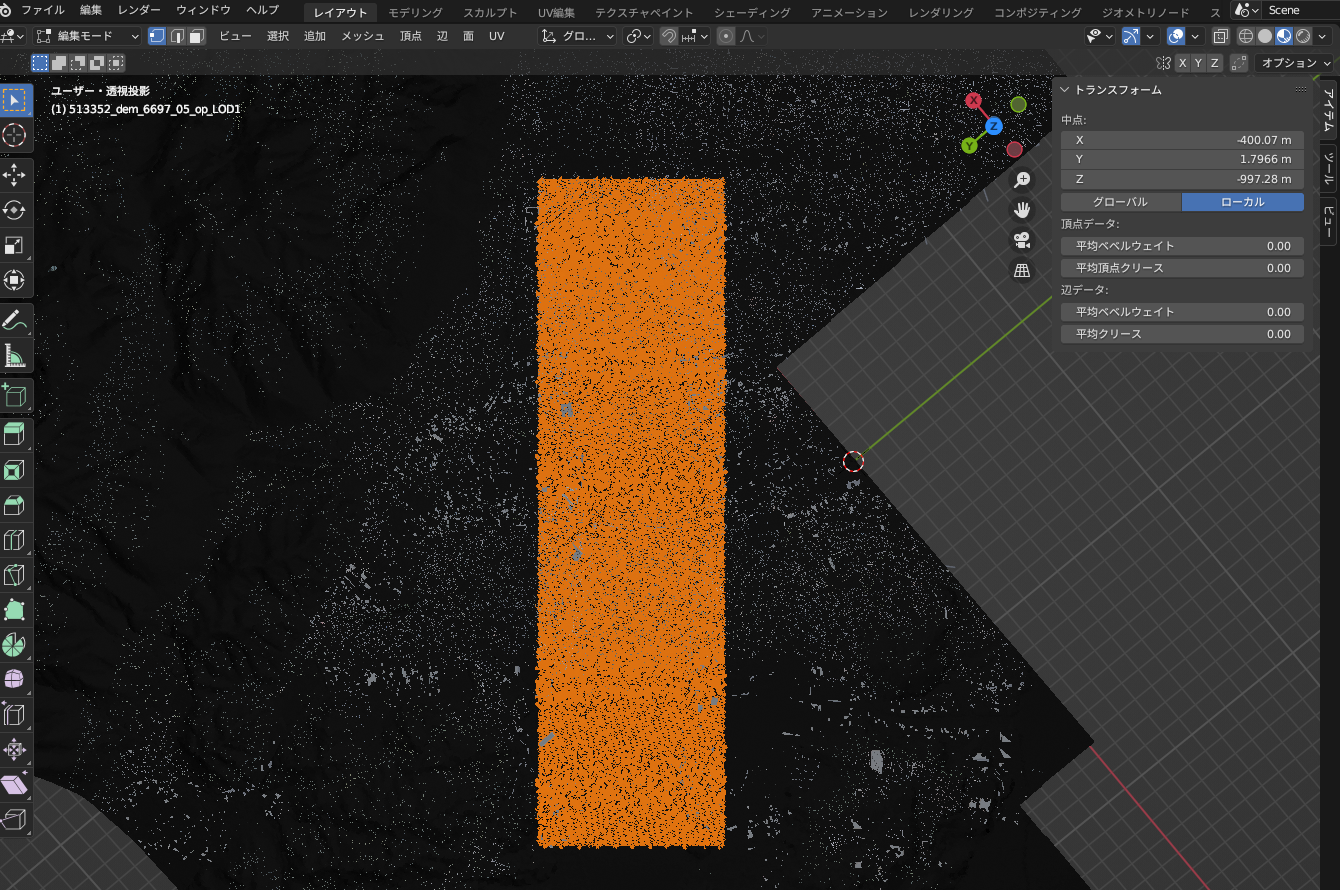Image resolution: width=1340 pixels, height=890 pixels.
Task: Select the Extrude Region tool
Action: (x=15, y=435)
